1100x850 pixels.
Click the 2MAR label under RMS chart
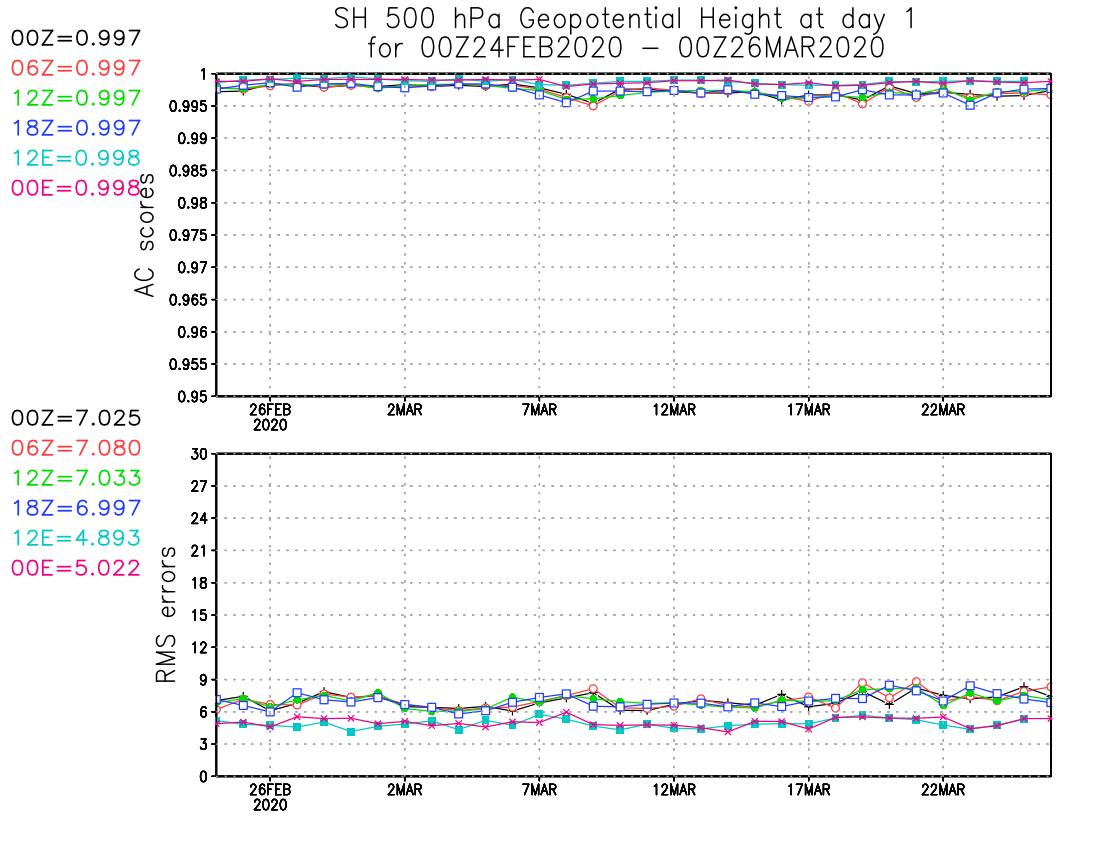point(405,790)
